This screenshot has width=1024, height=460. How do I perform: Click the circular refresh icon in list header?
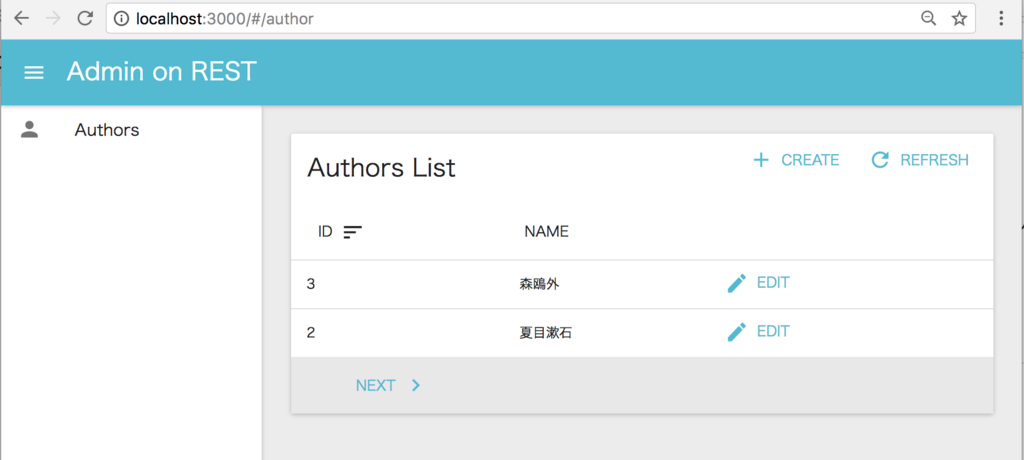click(x=880, y=160)
